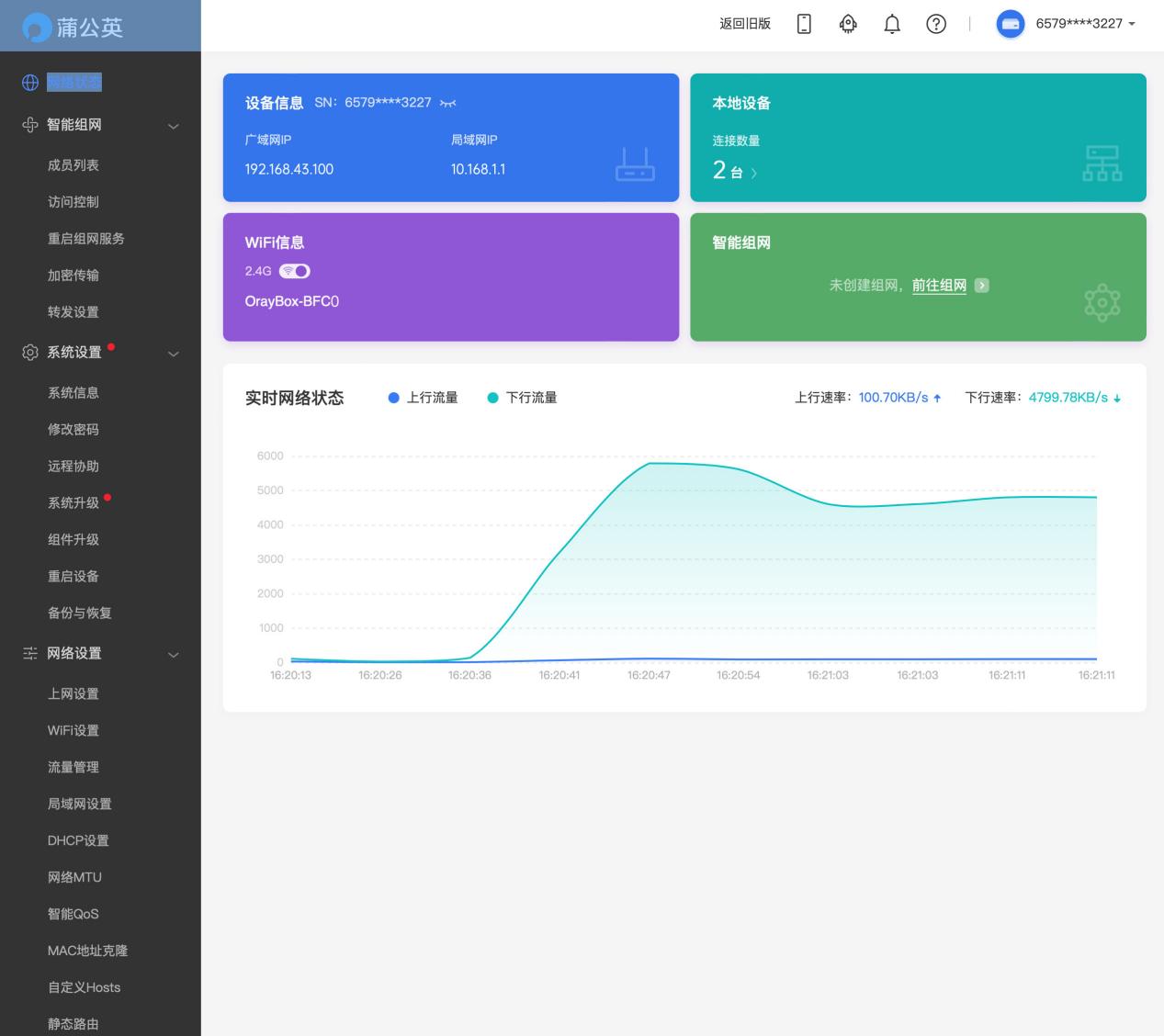Reveal hidden SN with eye icon

(x=447, y=103)
